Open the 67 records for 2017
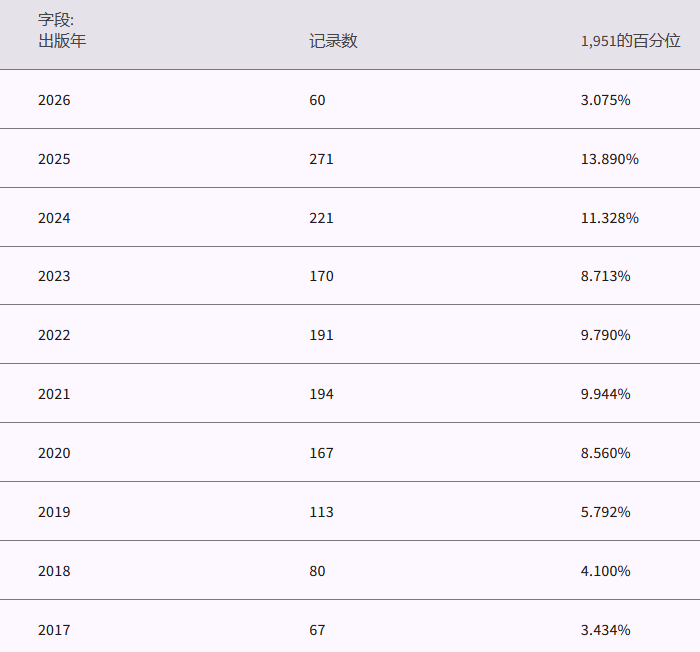This screenshot has height=652, width=700. (x=317, y=630)
